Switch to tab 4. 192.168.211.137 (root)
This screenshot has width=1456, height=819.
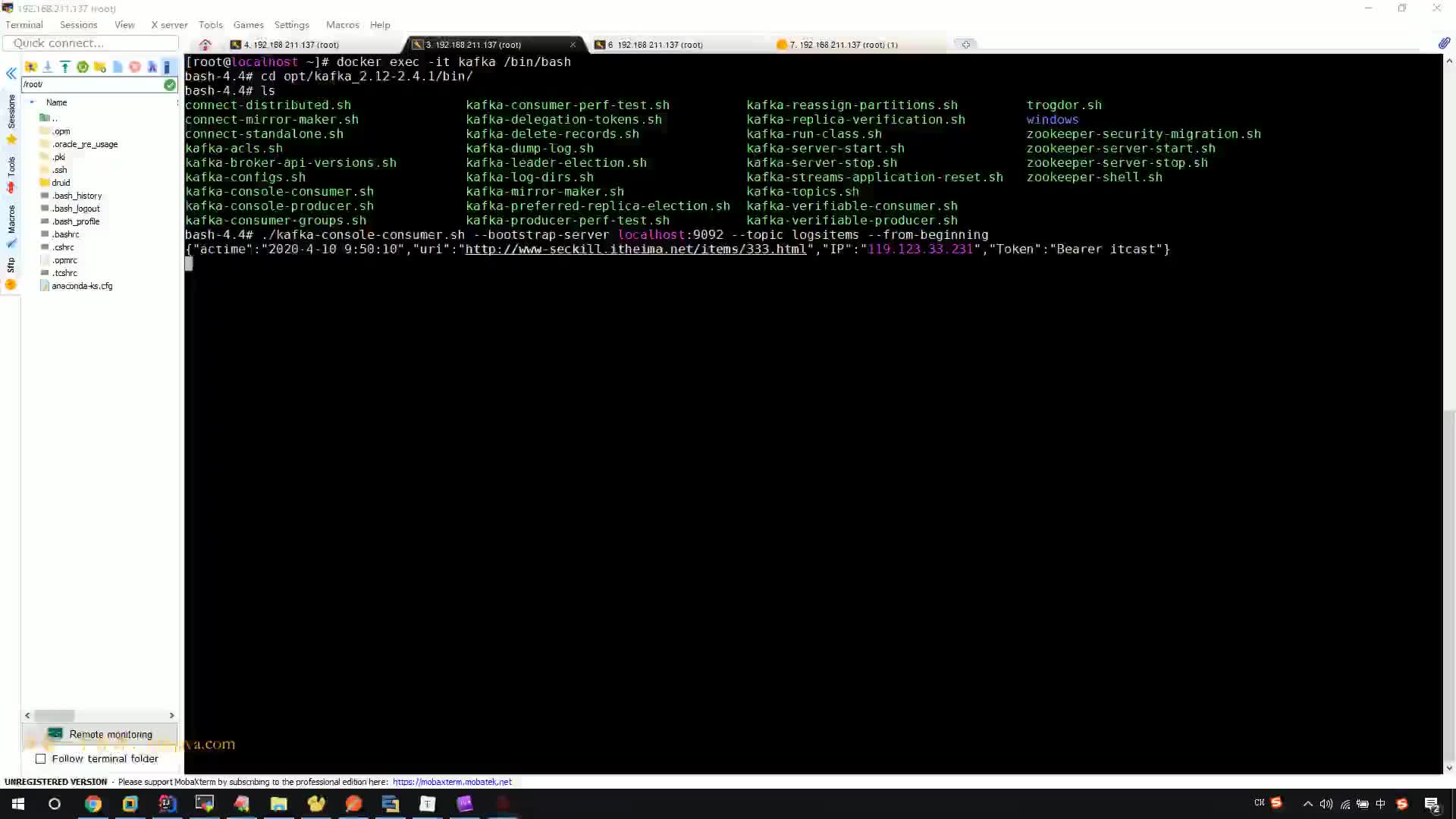click(x=291, y=45)
